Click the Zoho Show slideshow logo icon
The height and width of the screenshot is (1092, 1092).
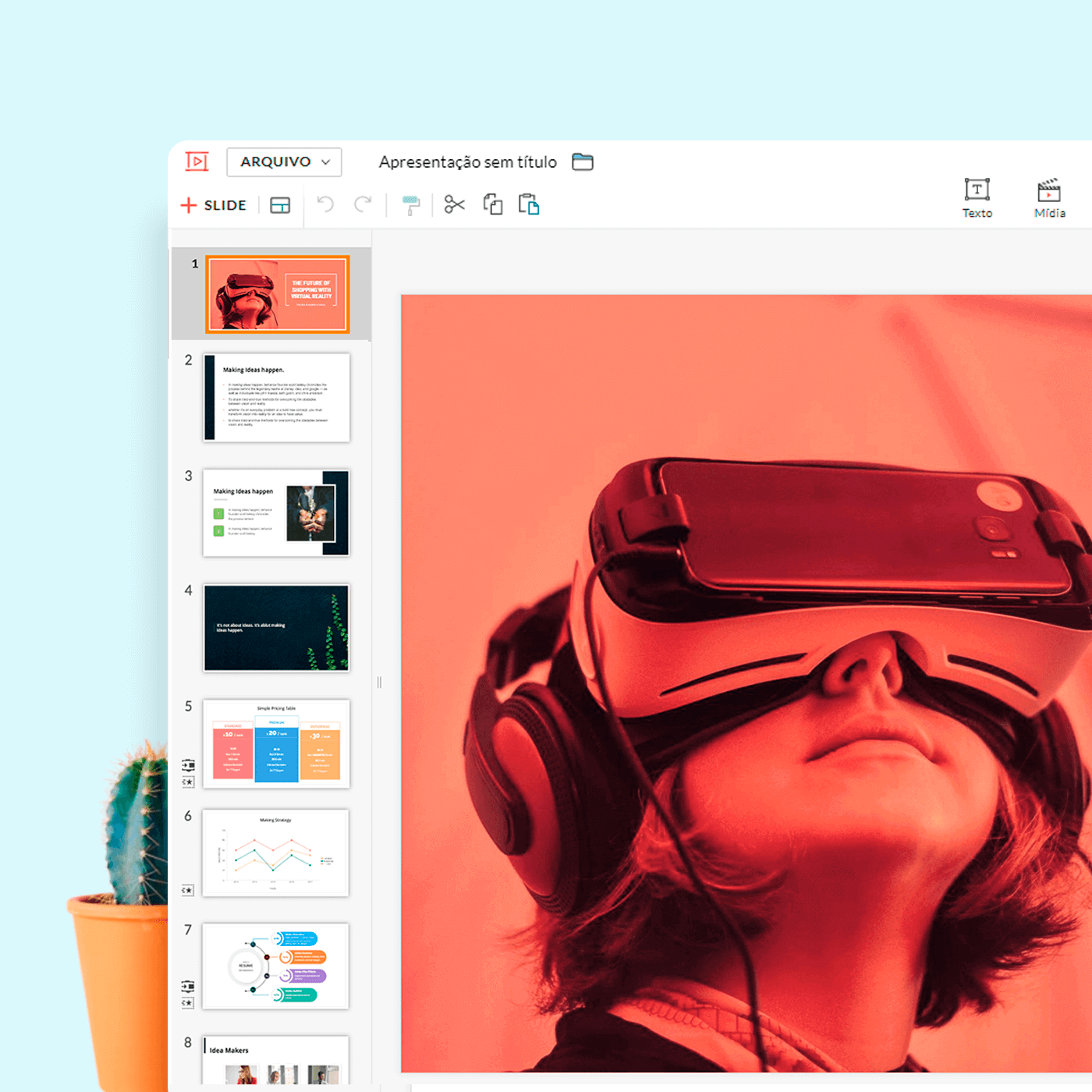coord(197,161)
